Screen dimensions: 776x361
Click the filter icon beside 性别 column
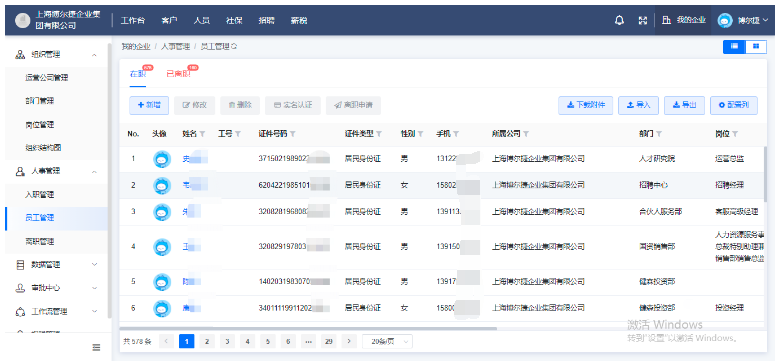[420, 134]
